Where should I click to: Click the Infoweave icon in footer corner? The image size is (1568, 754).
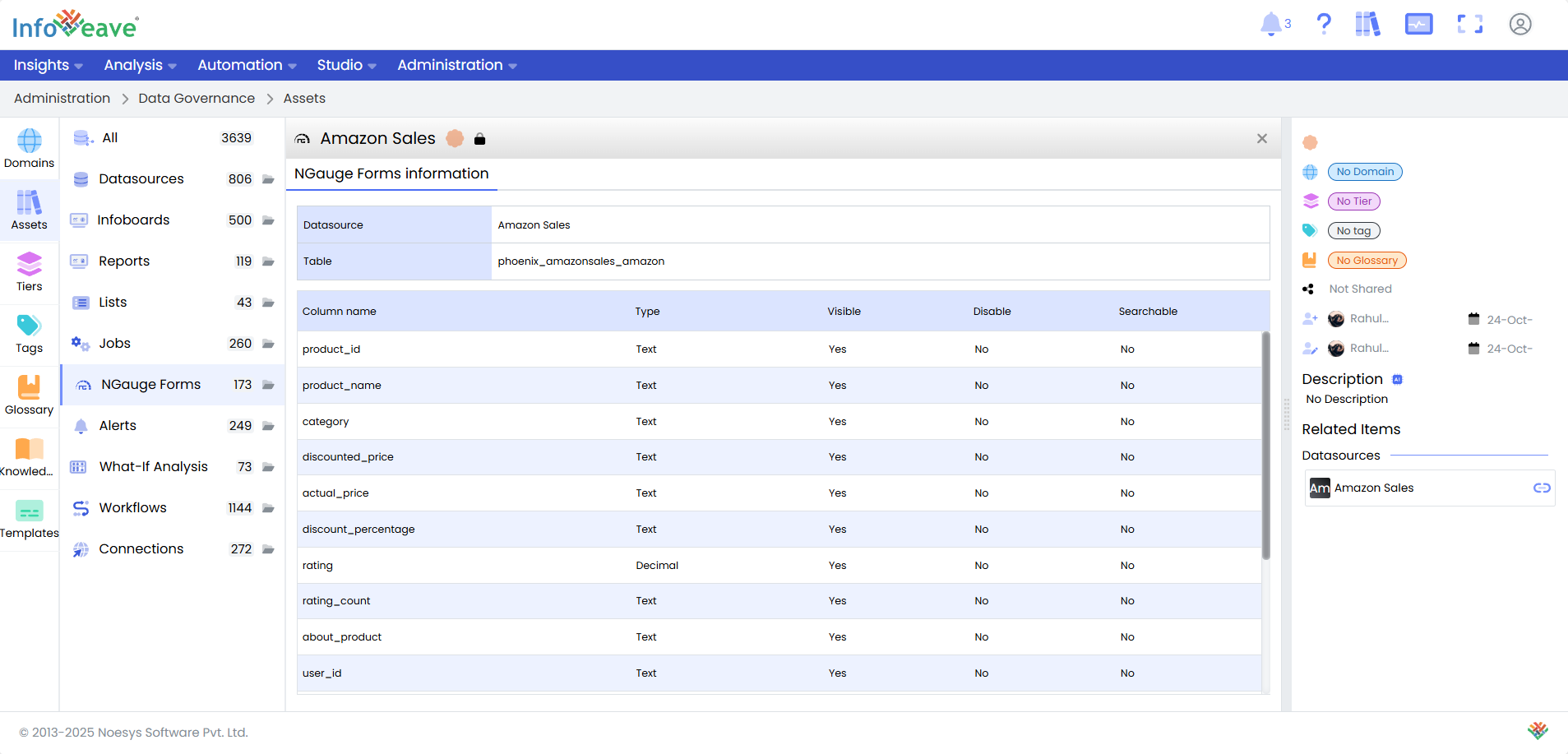[1538, 731]
